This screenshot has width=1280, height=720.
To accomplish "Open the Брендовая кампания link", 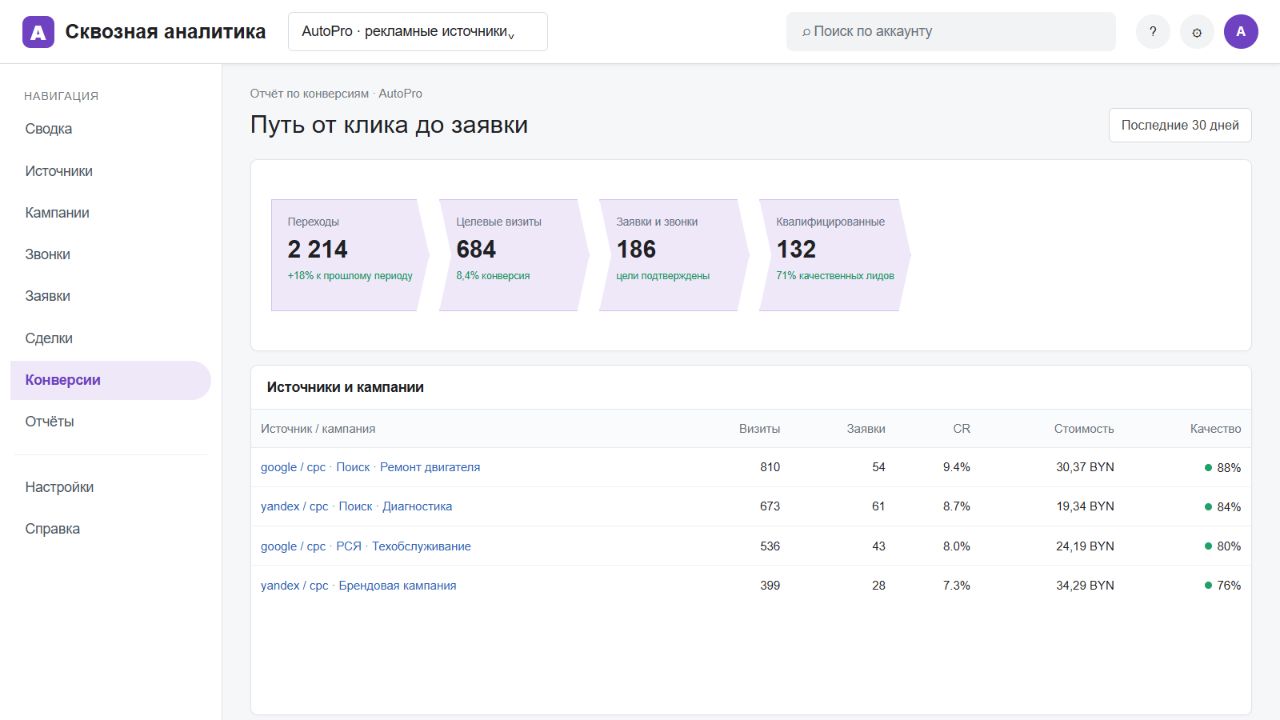I will coord(358,585).
